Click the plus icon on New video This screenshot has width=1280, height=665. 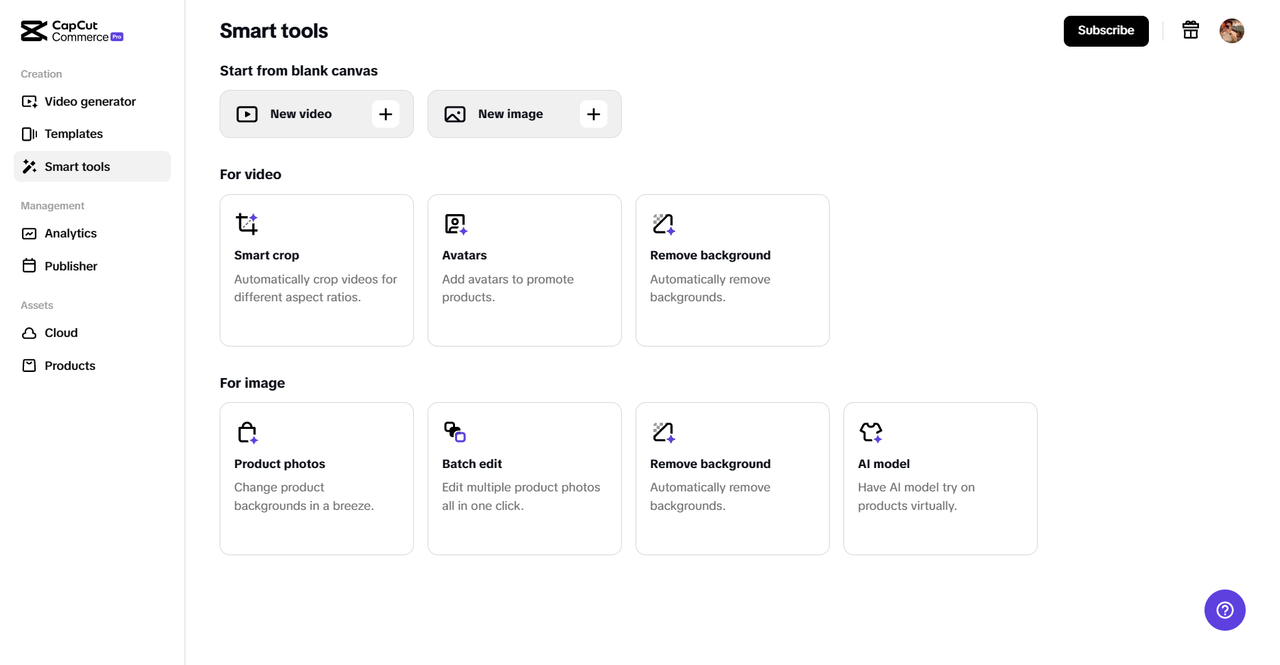tap(385, 114)
